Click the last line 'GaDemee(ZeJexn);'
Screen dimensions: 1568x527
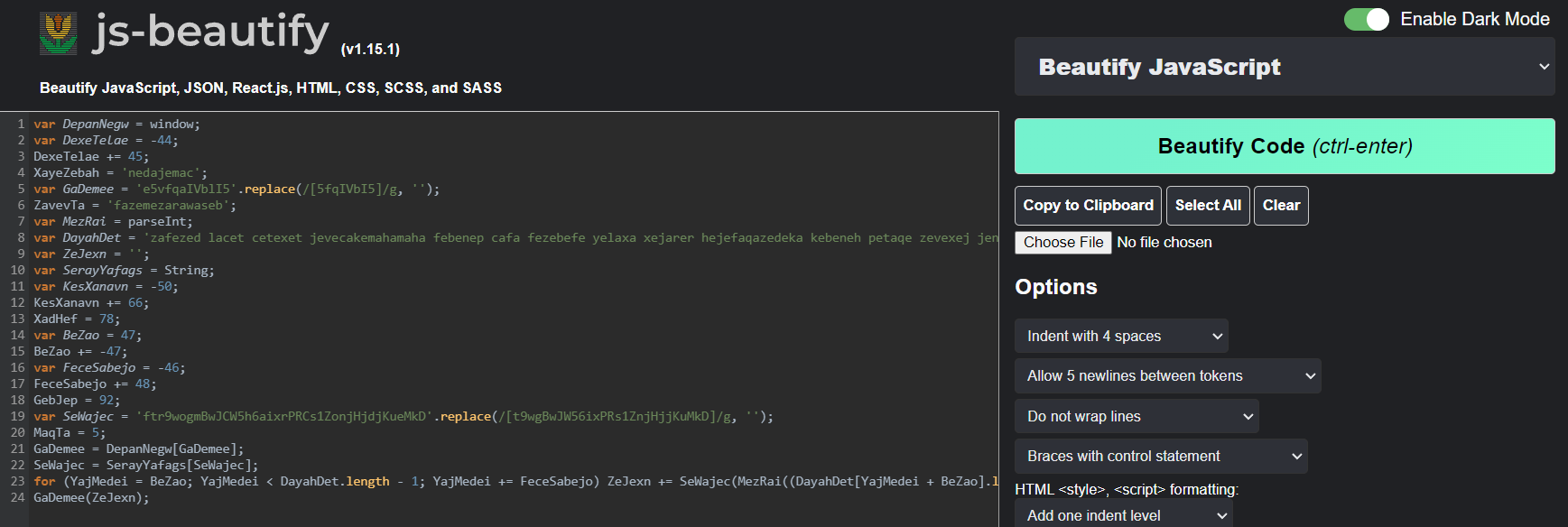tap(91, 497)
